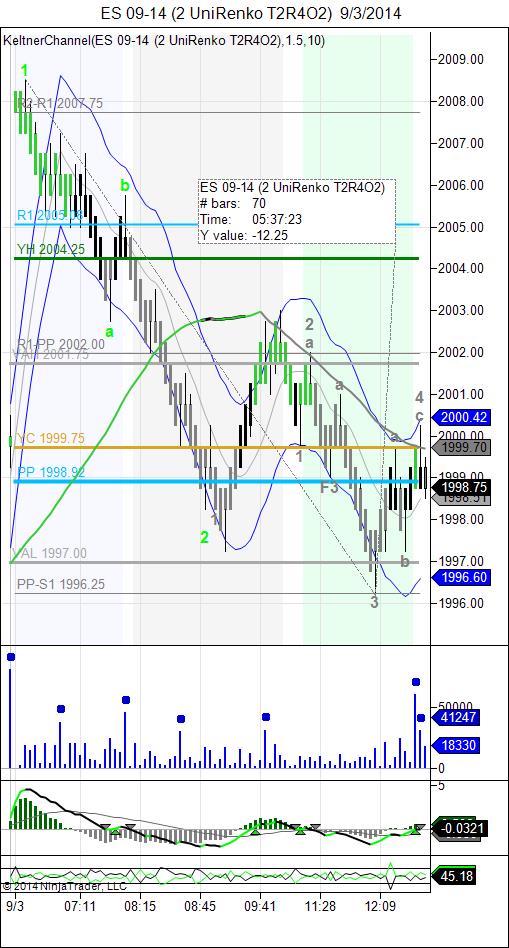
Task: Select the R1-PP 2002.00 level label
Action: click(60, 344)
